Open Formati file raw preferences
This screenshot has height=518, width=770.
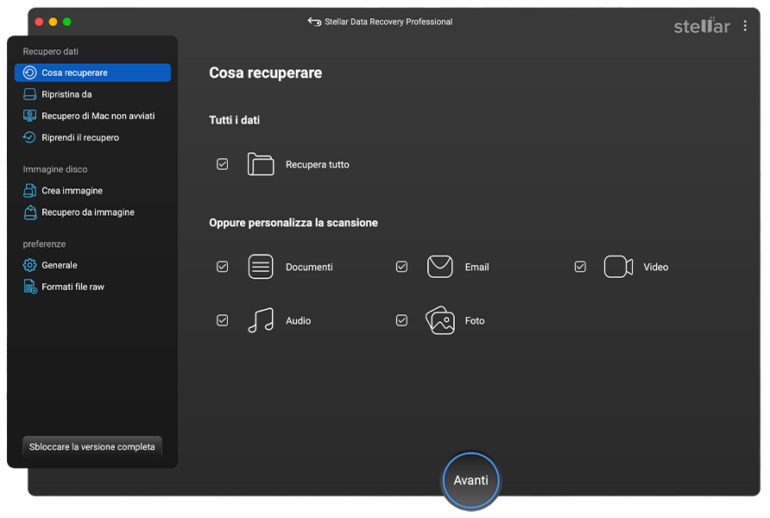[x=93, y=287]
